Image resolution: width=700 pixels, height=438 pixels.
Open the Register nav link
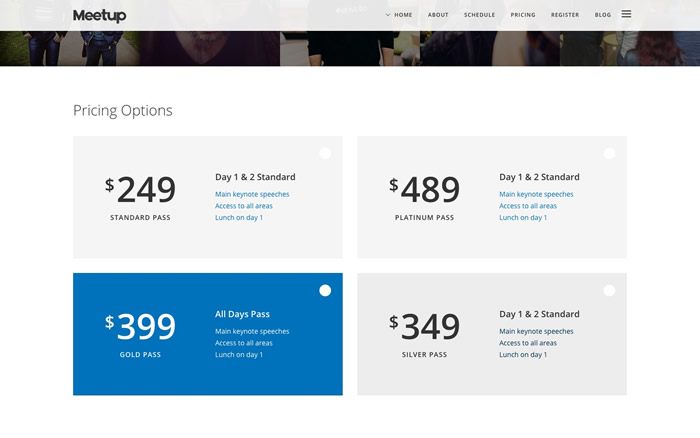565,15
